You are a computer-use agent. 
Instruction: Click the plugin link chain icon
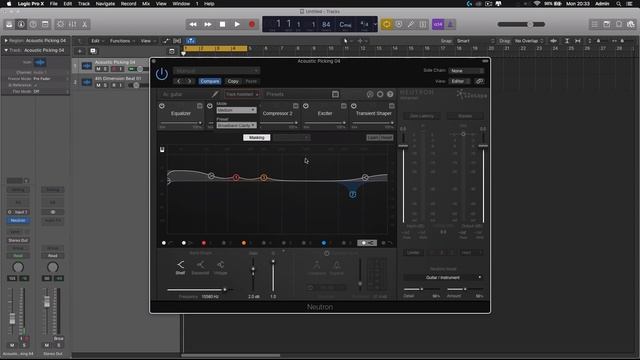point(480,81)
